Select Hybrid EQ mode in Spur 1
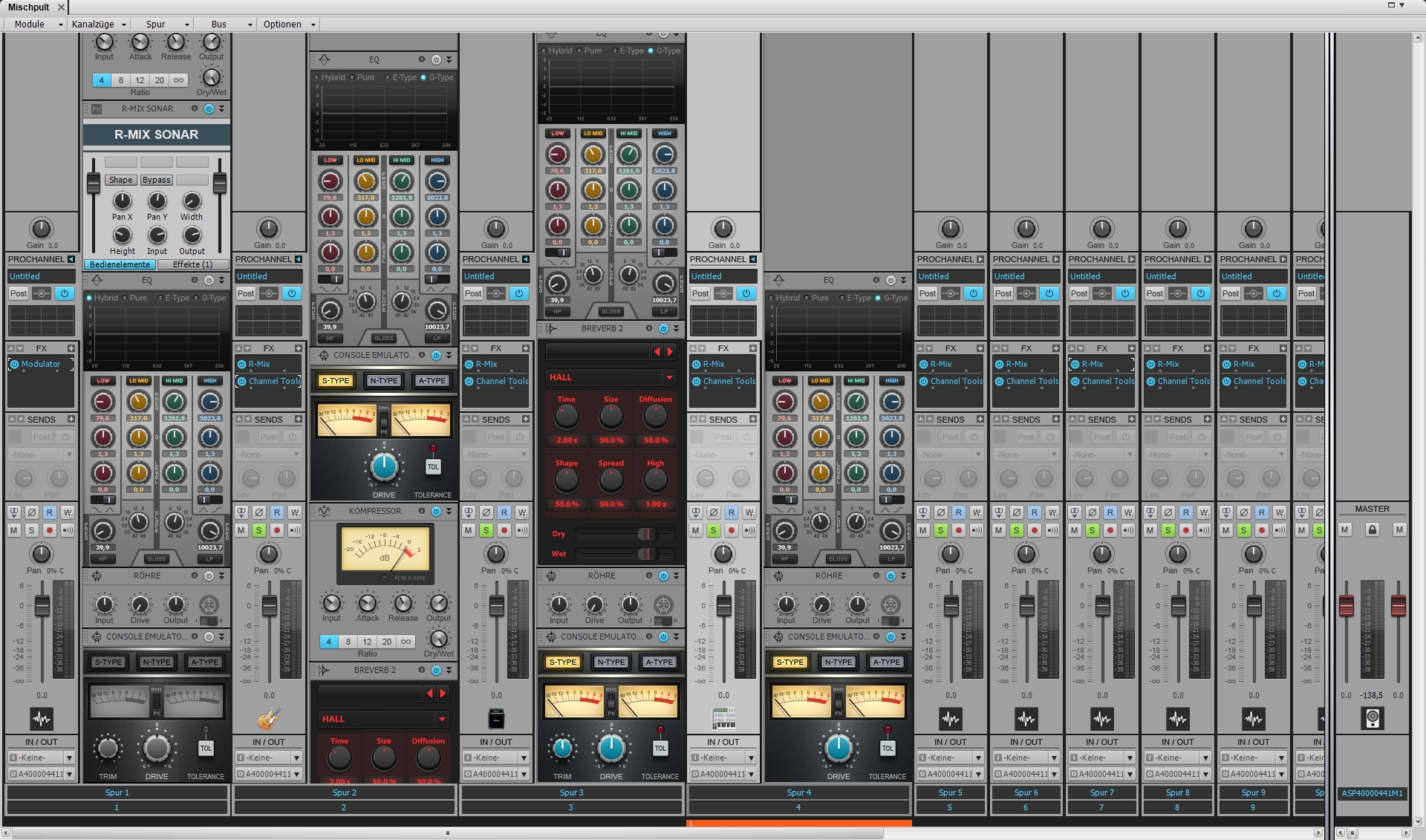This screenshot has height=840, width=1426. coord(102,298)
